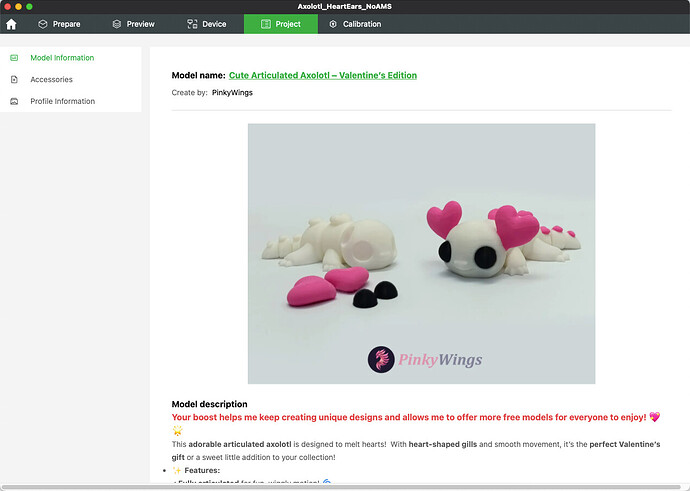
Task: Go to the Home screen icon
Action: point(11,24)
